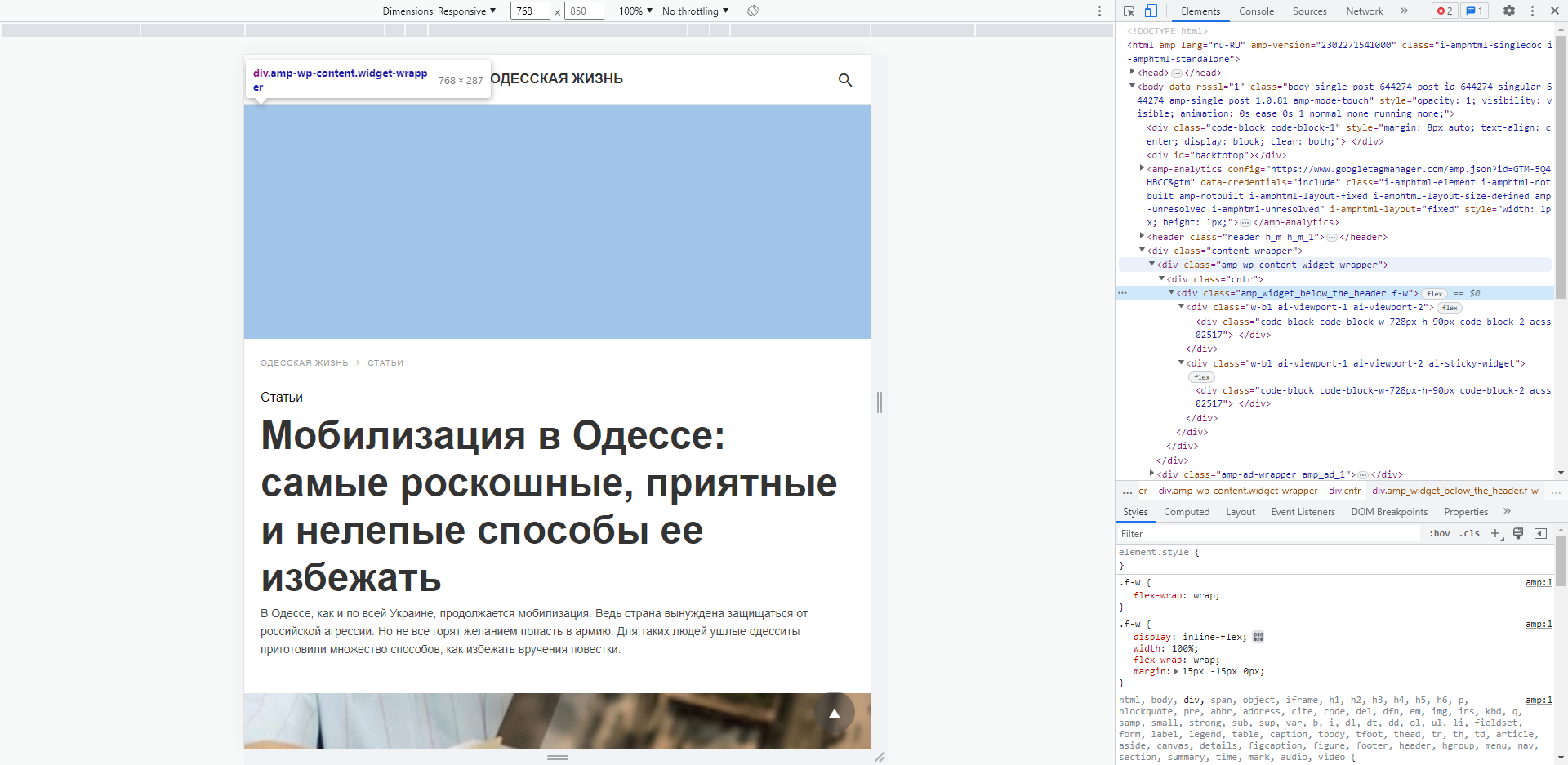This screenshot has height=765, width=1568.
Task: Switch to the Computed styles tab
Action: pyautogui.click(x=1187, y=512)
